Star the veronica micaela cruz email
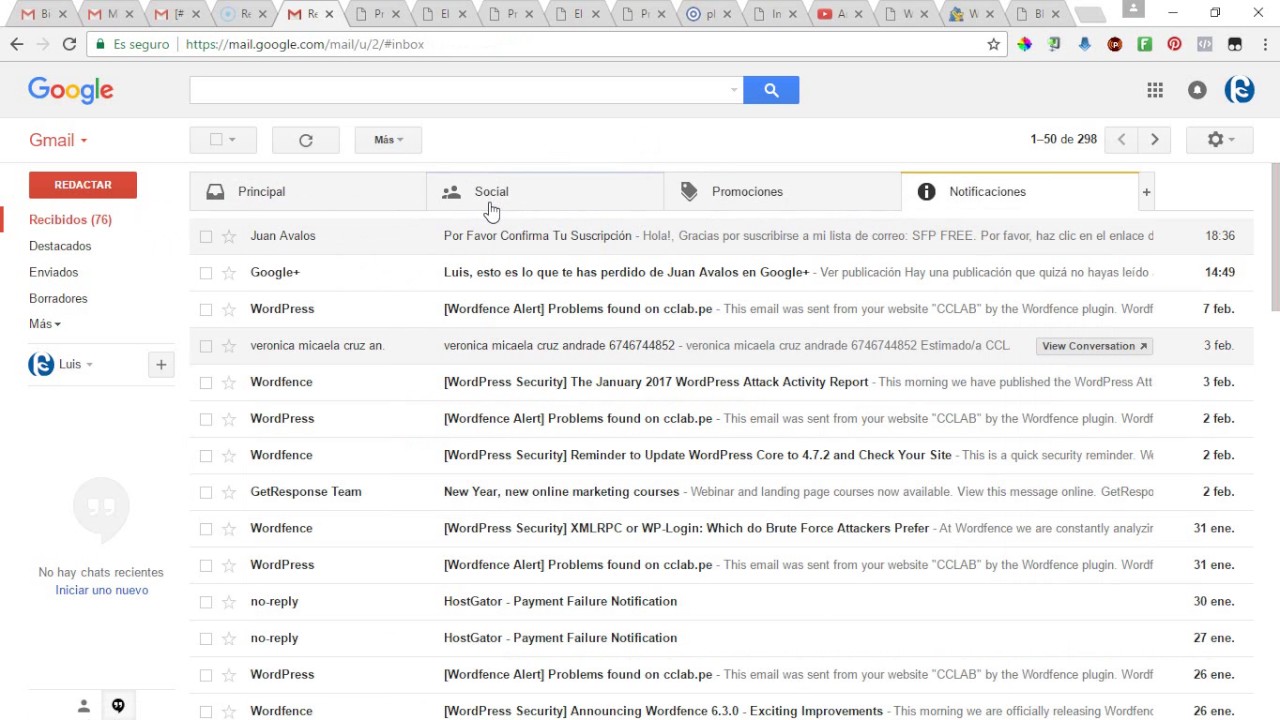Image resolution: width=1280 pixels, height=720 pixels. 229,346
